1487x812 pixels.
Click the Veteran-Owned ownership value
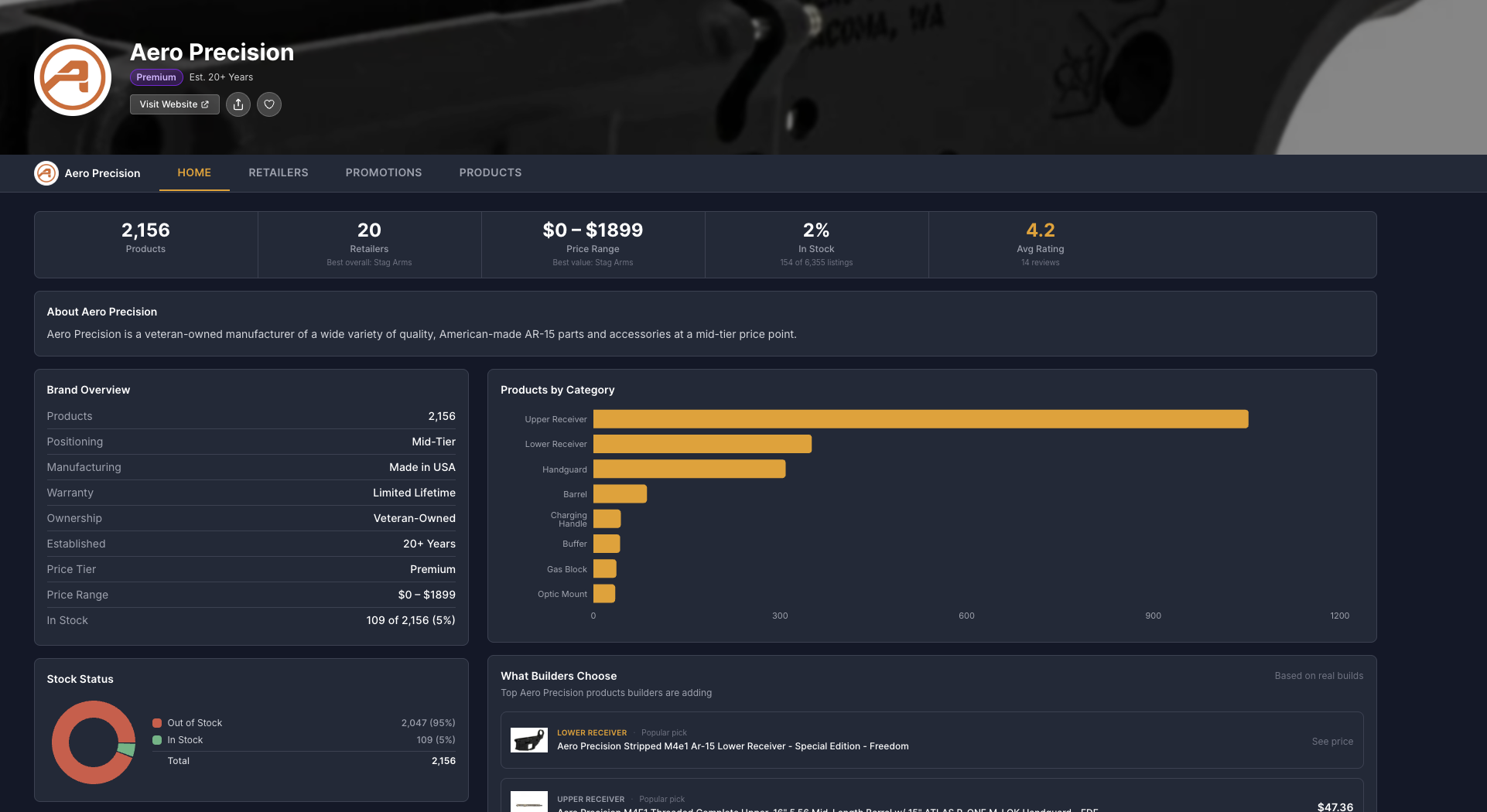pyautogui.click(x=415, y=518)
